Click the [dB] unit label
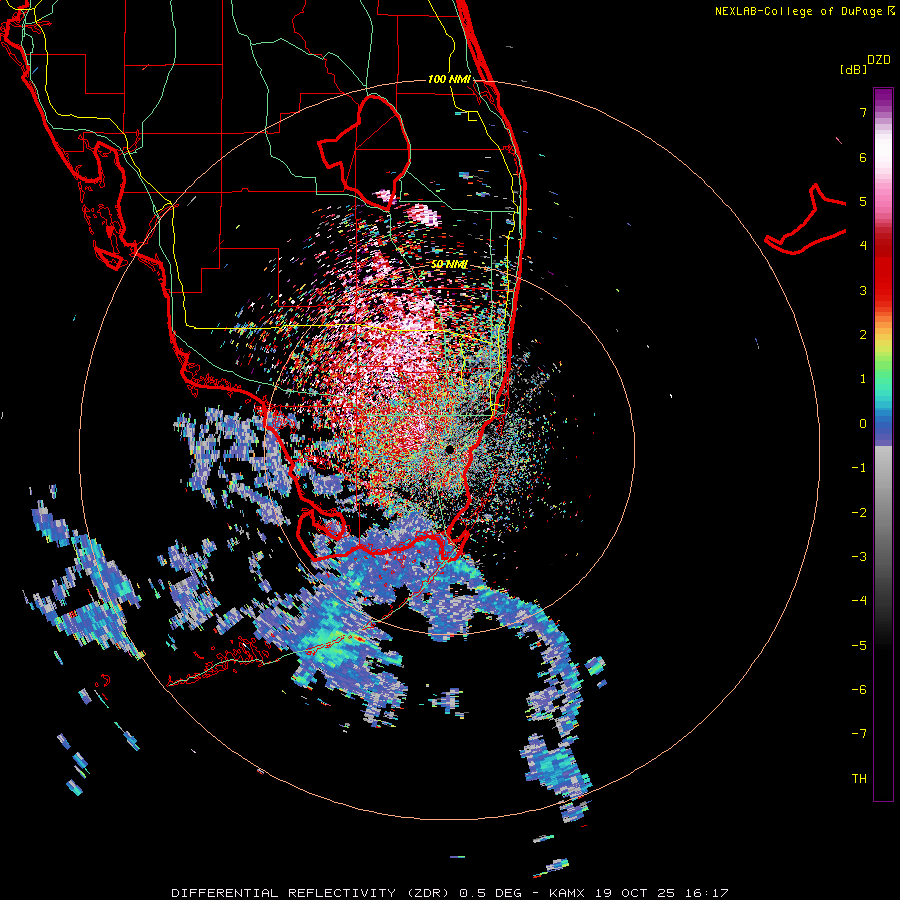The height and width of the screenshot is (900, 900). click(x=853, y=69)
